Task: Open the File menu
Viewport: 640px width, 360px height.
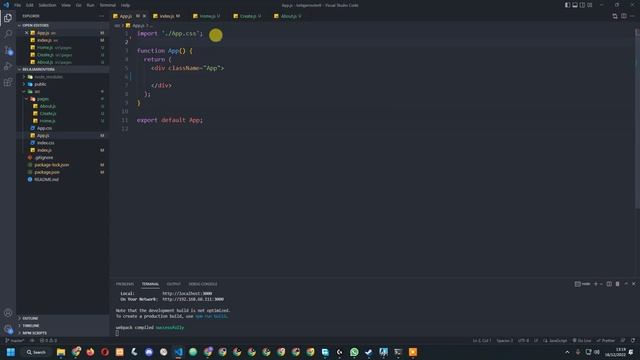Action: (18, 5)
